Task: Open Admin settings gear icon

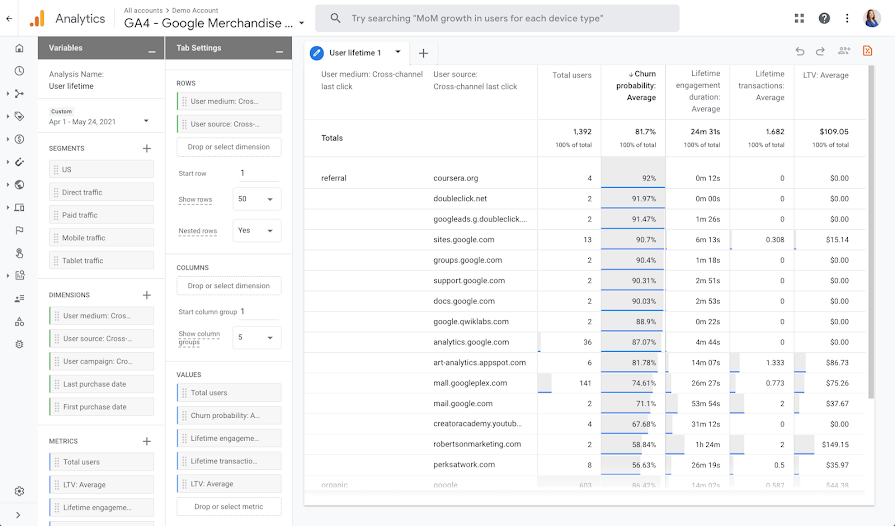Action: click(19, 491)
